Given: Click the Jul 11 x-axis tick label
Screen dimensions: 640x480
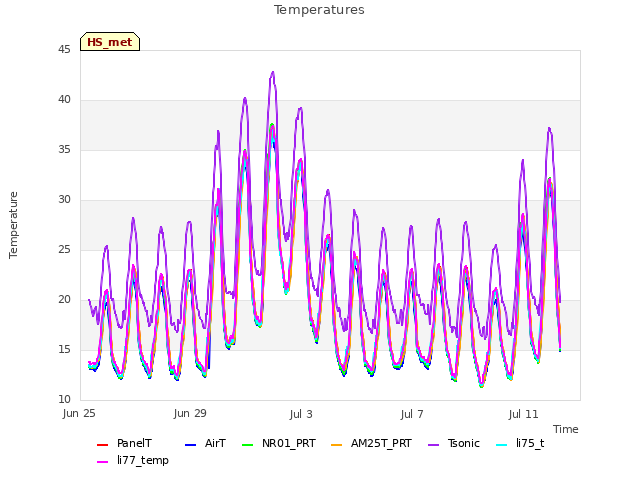Looking at the screenshot, I should (x=523, y=414).
